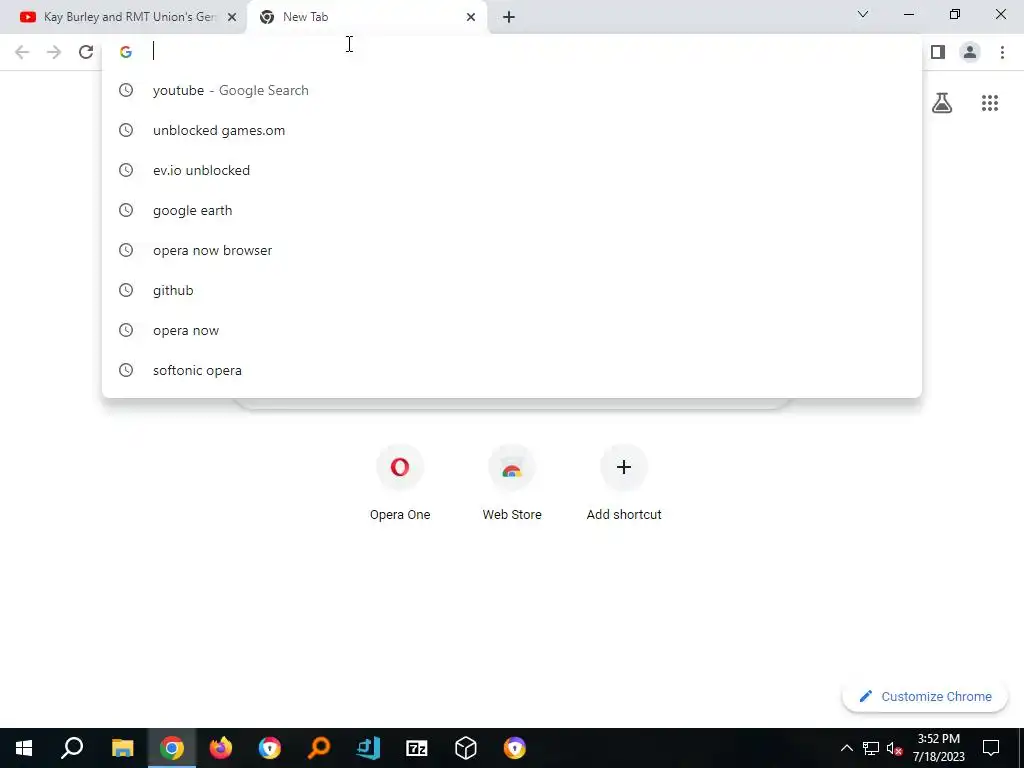Screen dimensions: 1024x768
Task: Open the Windows Start menu
Action: click(x=24, y=748)
